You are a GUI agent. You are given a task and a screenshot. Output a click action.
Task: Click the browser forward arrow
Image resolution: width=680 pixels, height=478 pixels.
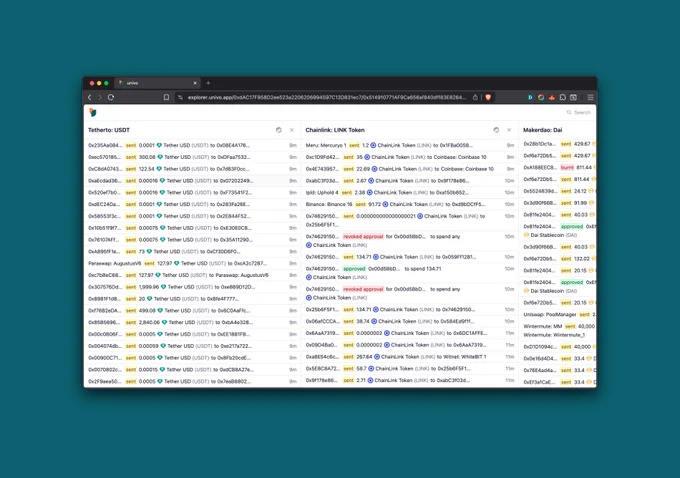[x=100, y=97]
